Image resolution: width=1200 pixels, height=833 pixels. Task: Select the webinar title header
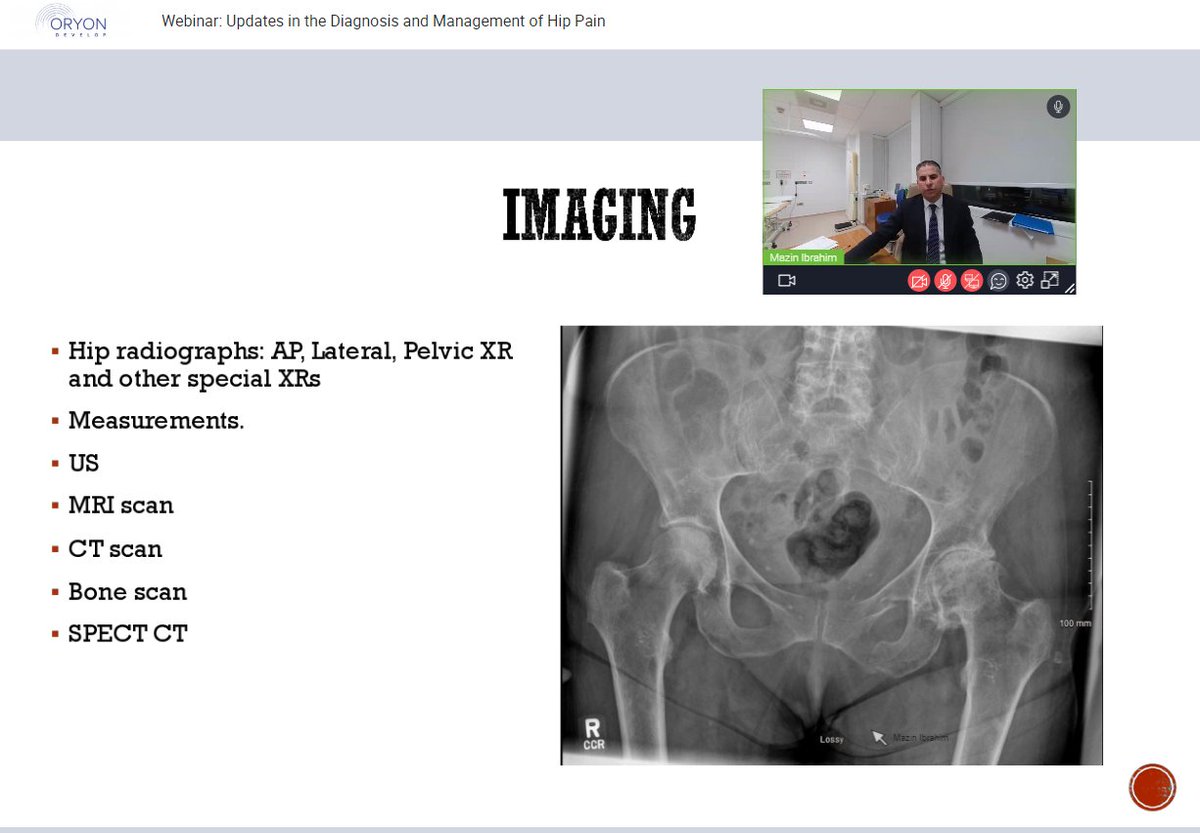384,20
